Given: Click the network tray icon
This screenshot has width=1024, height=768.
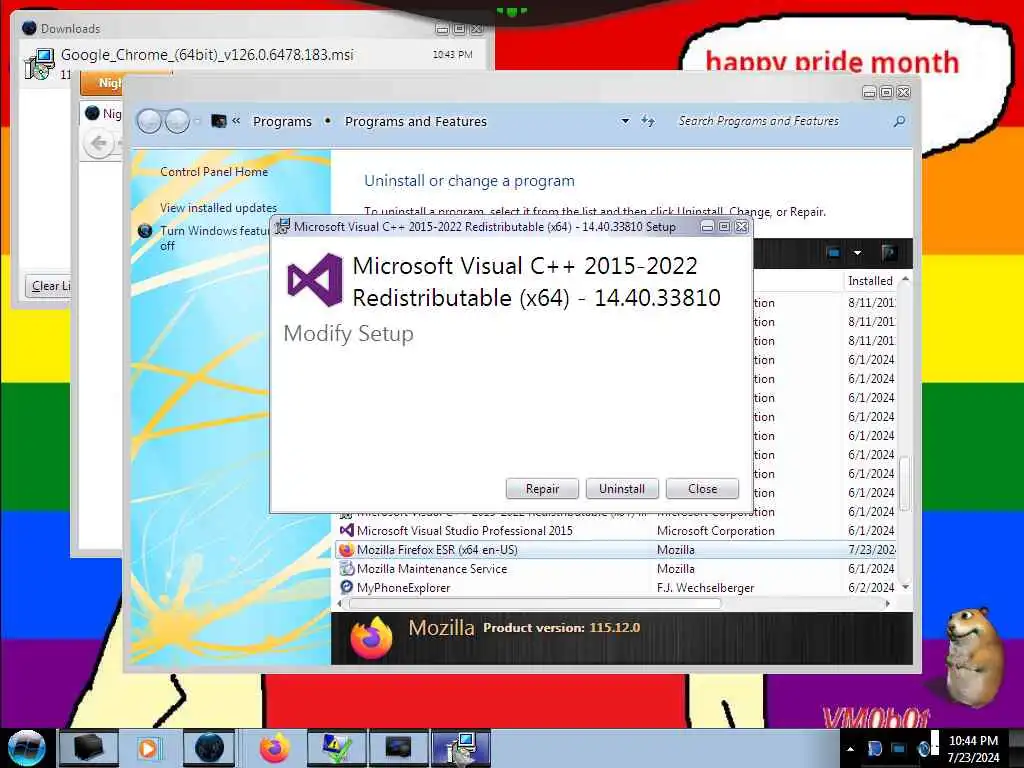Looking at the screenshot, I should coord(899,749).
